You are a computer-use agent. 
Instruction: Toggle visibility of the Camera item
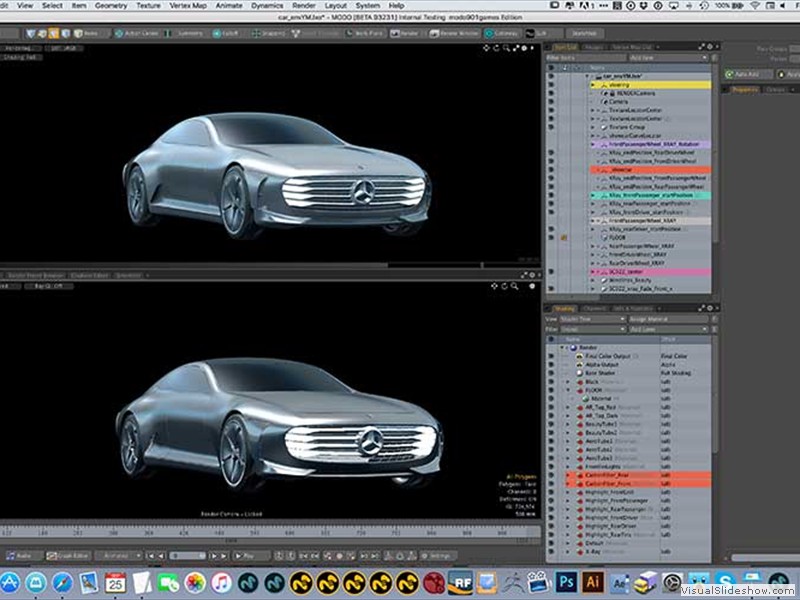pyautogui.click(x=551, y=102)
